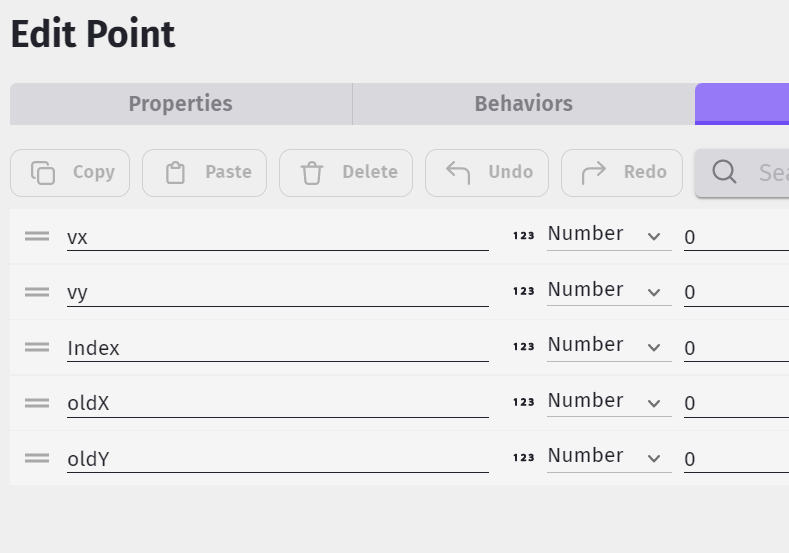Click the vy variable name field
Image resolution: width=789 pixels, height=553 pixels.
click(278, 292)
